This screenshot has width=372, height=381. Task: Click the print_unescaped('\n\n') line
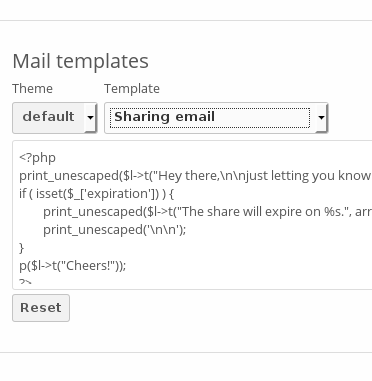(115, 230)
